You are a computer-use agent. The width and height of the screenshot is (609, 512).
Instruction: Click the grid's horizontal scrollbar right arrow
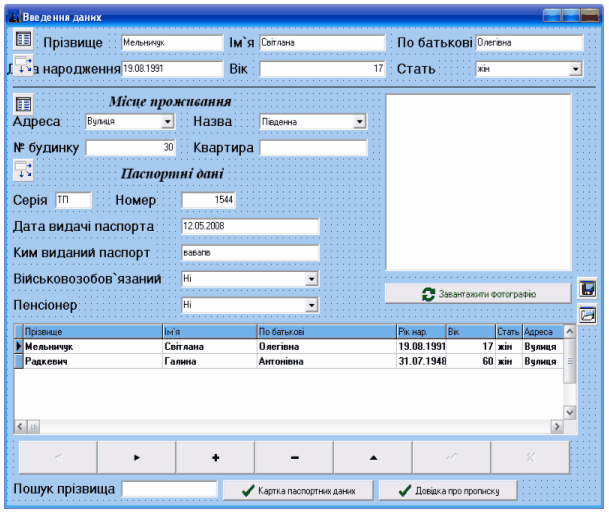pos(557,427)
